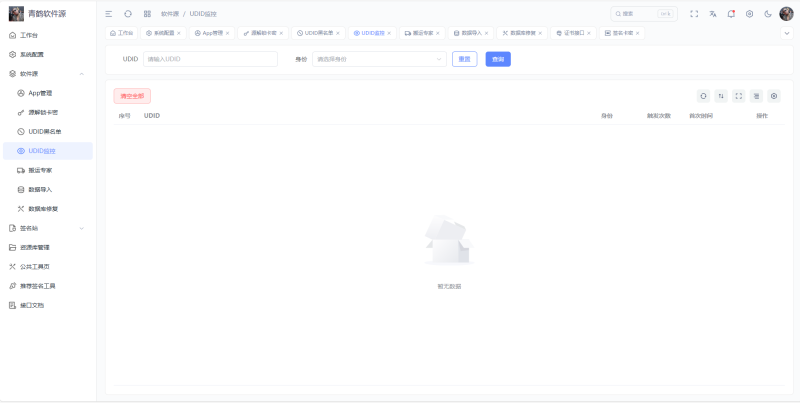Click the 软件源 breadcrumb link
The height and width of the screenshot is (403, 800).
pos(170,14)
